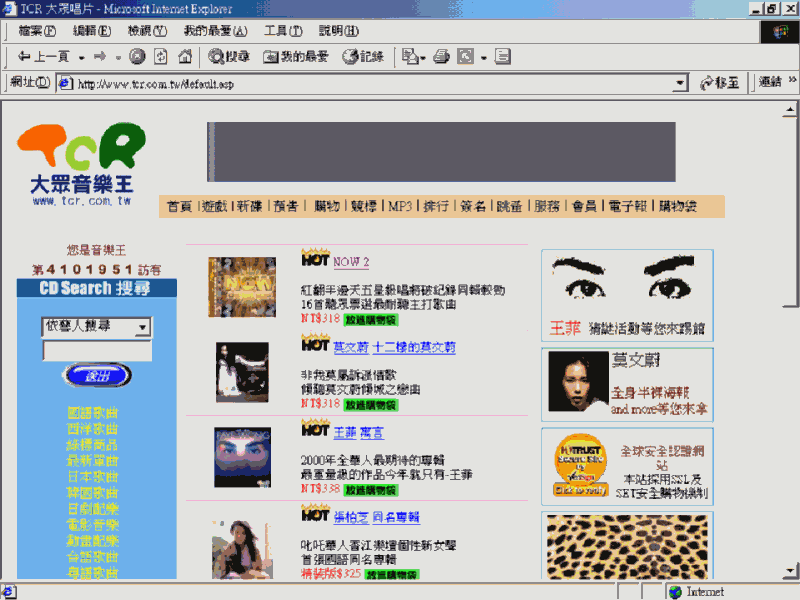Click the NOW 2 album cover thumbnail
The width and height of the screenshot is (800, 600).
click(242, 287)
